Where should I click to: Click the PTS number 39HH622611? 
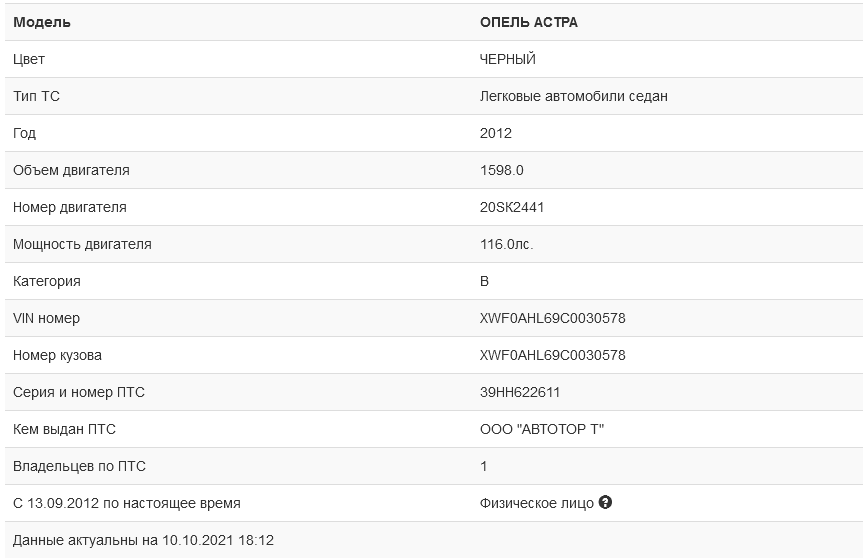[520, 392]
